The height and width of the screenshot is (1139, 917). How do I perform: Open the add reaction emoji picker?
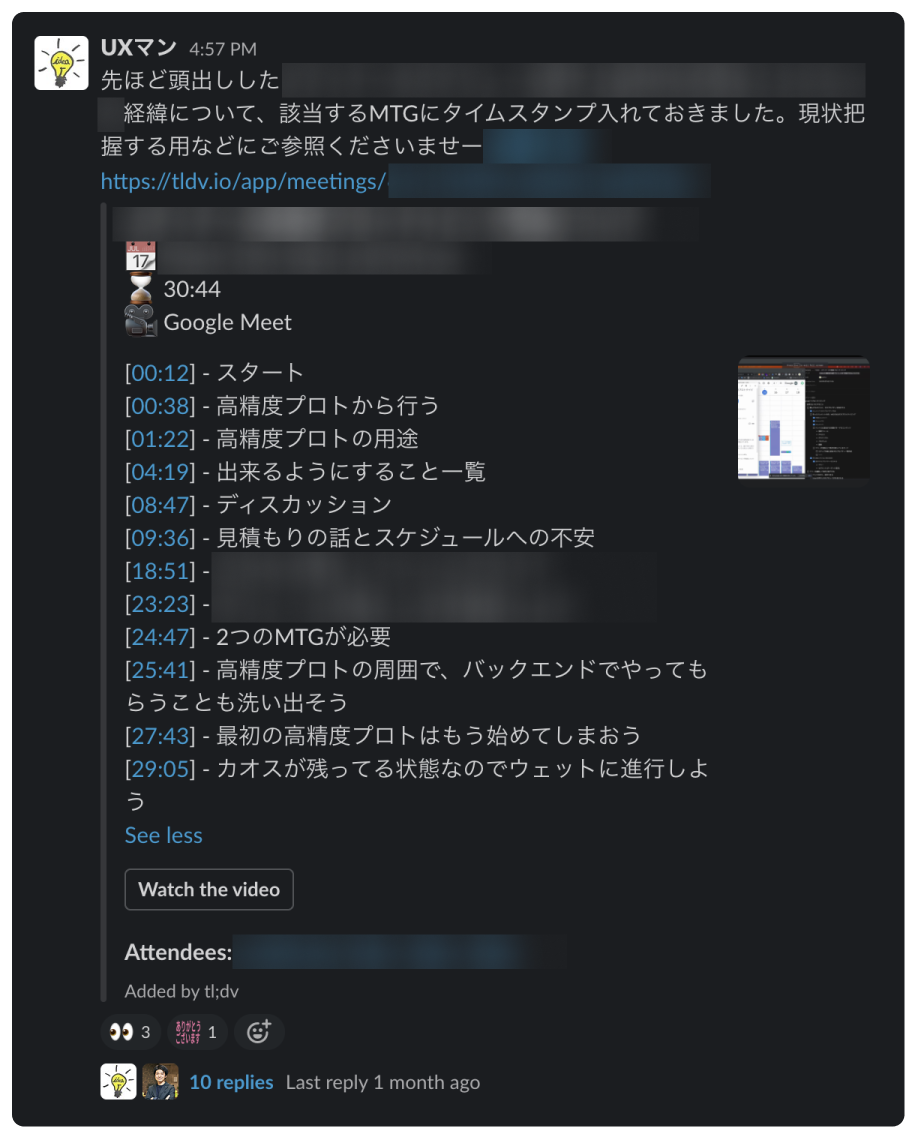[x=259, y=1032]
